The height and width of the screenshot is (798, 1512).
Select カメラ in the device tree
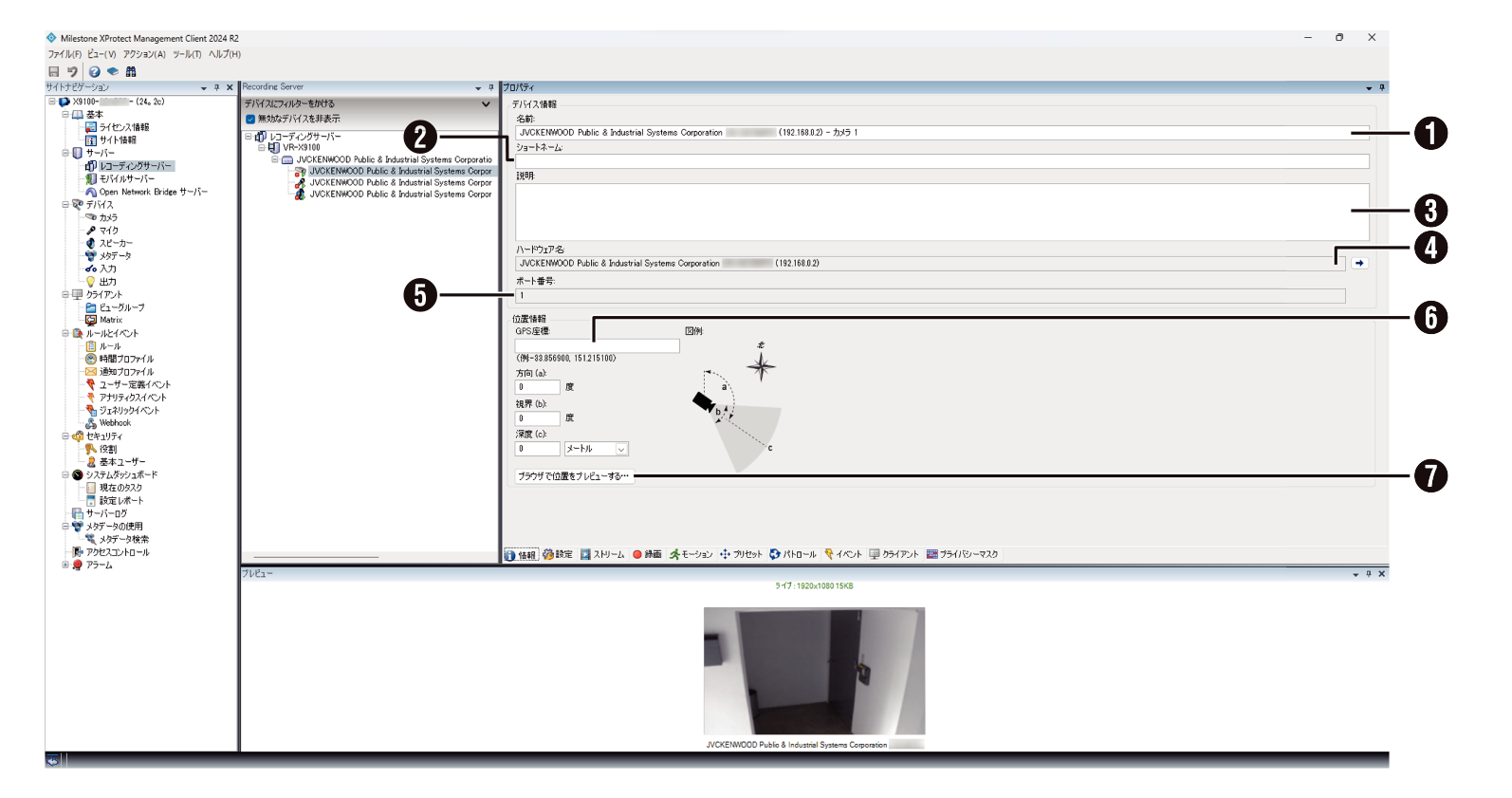(108, 217)
